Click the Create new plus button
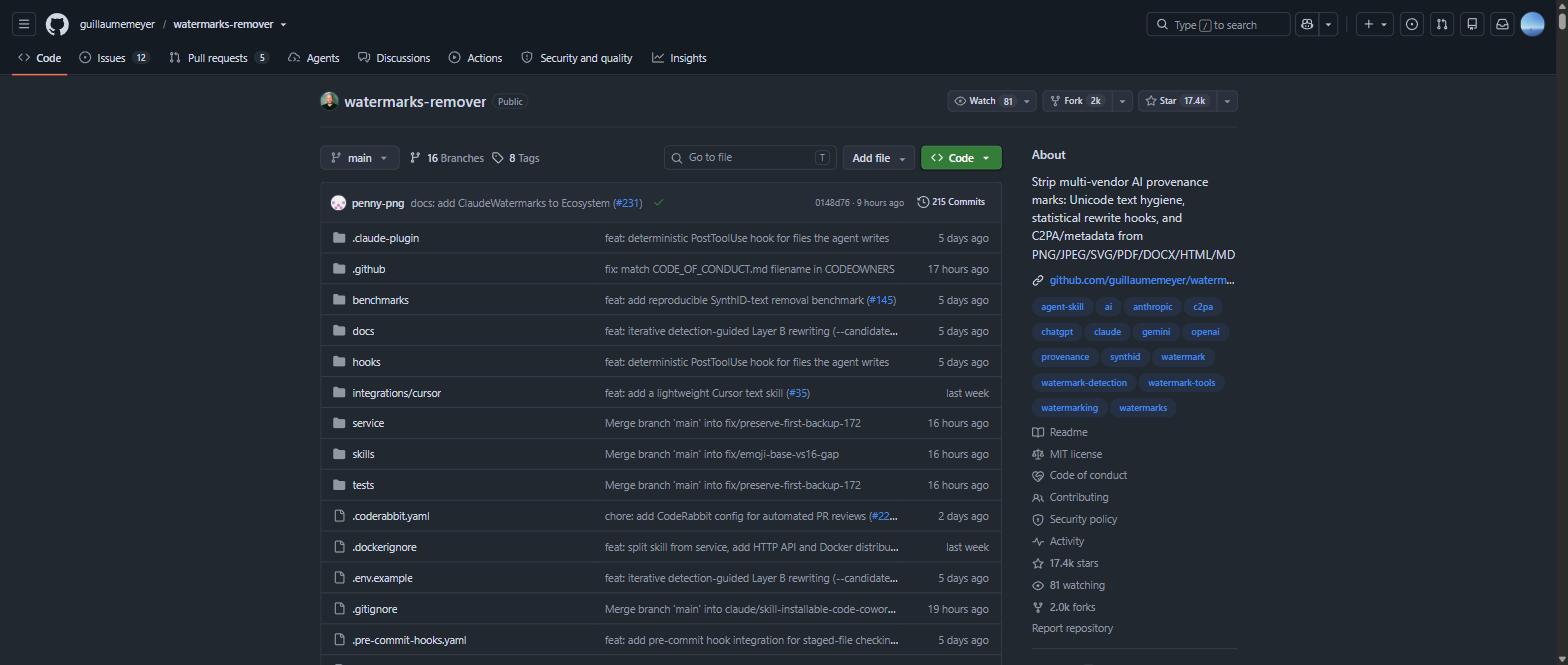The width and height of the screenshot is (1568, 665). [1369, 24]
